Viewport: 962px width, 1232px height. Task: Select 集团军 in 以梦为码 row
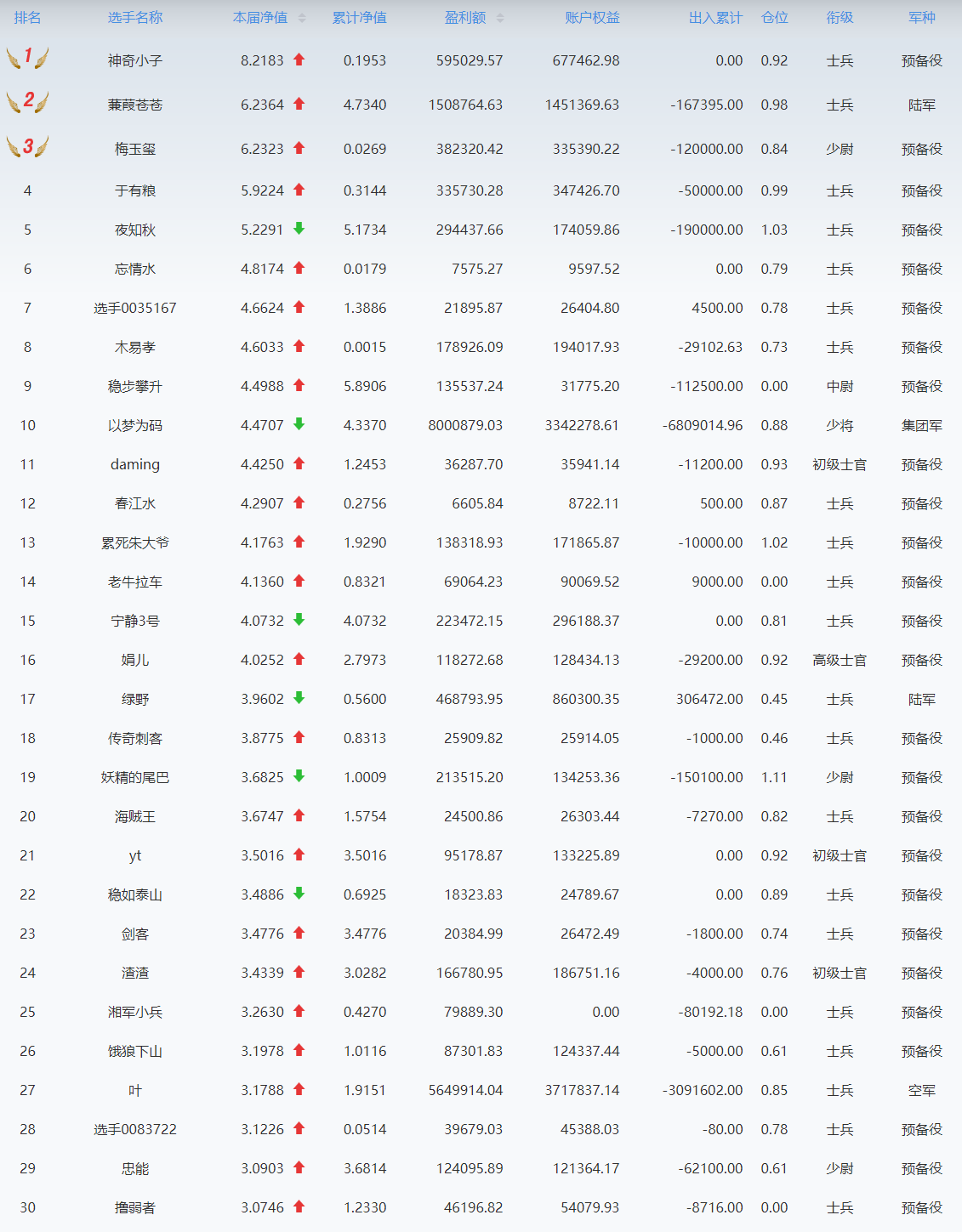[x=922, y=426]
